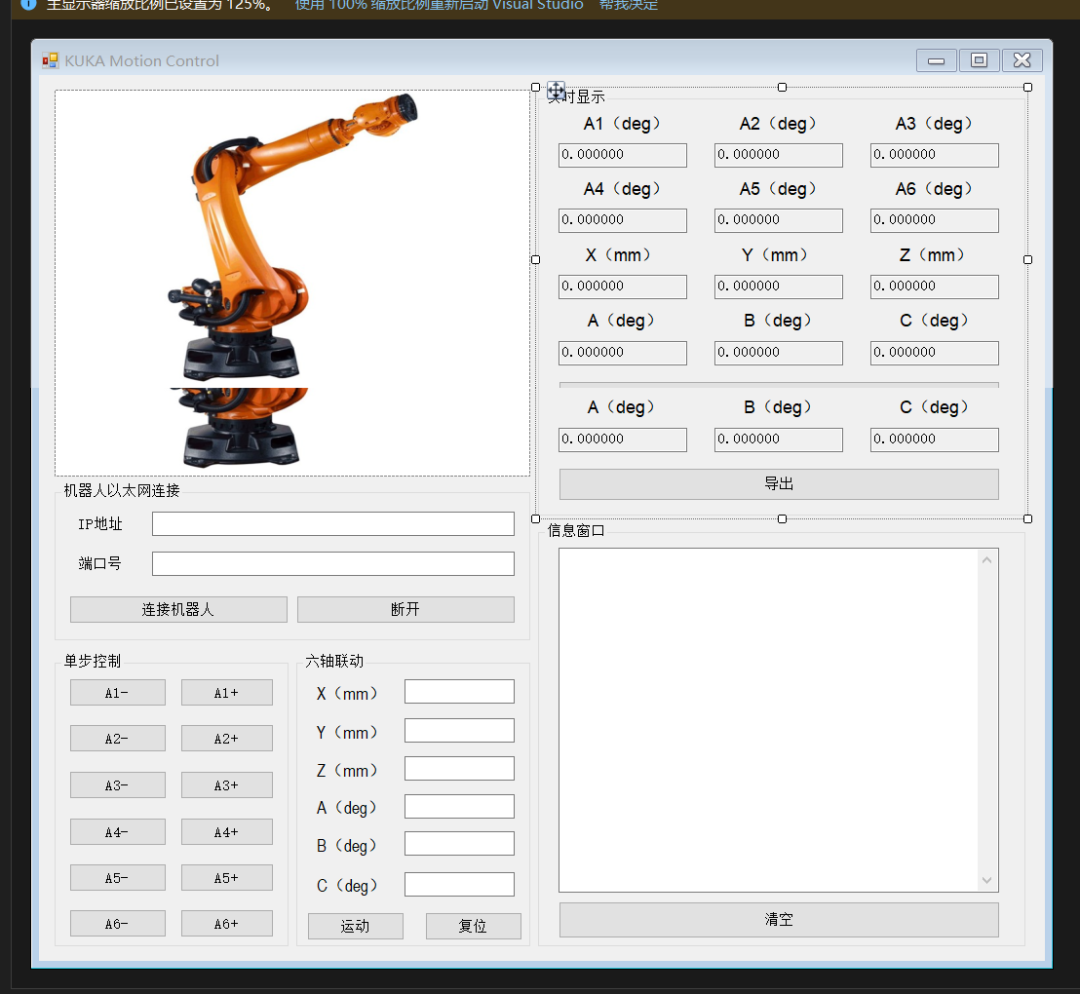Click inside the 端口号 input field

[x=332, y=563]
